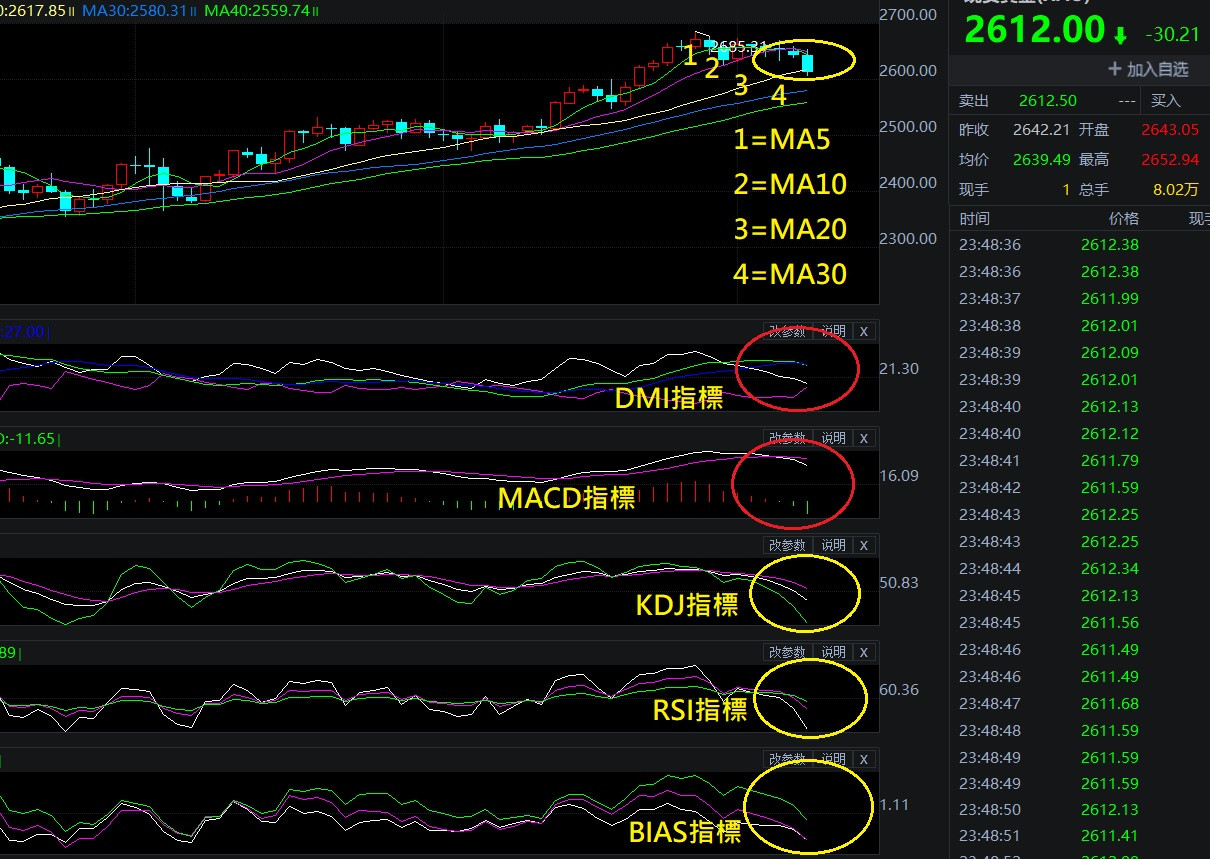Select the 23:48:47 tick row
The width and height of the screenshot is (1210, 859).
(x=1080, y=703)
